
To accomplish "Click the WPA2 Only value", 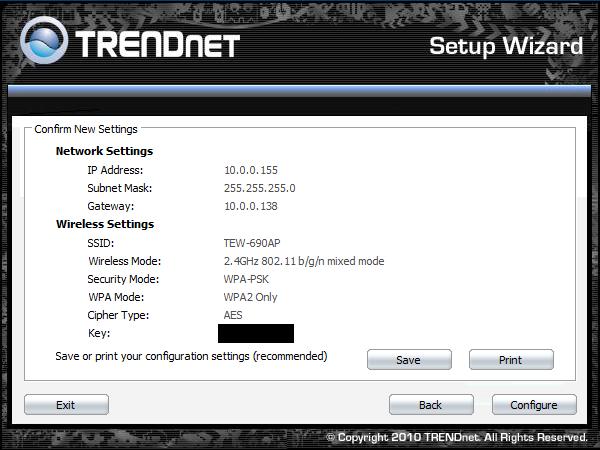I will click(x=250, y=297).
